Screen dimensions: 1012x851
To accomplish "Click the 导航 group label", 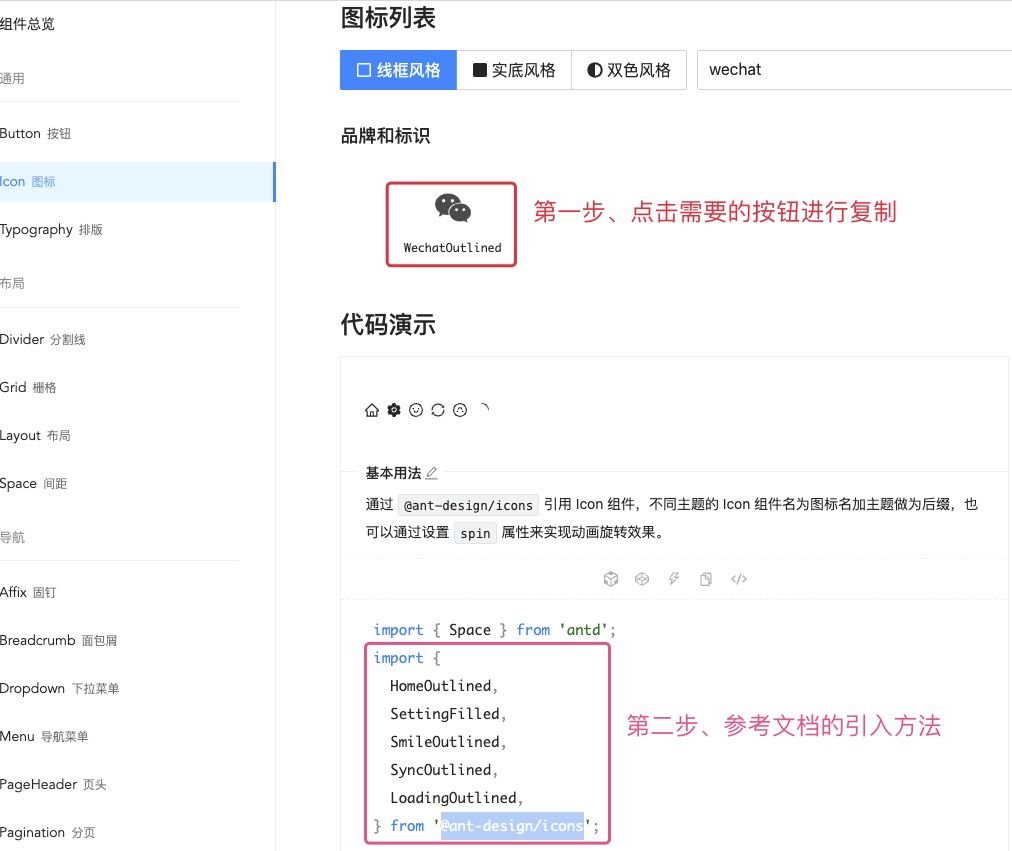I will coord(12,537).
